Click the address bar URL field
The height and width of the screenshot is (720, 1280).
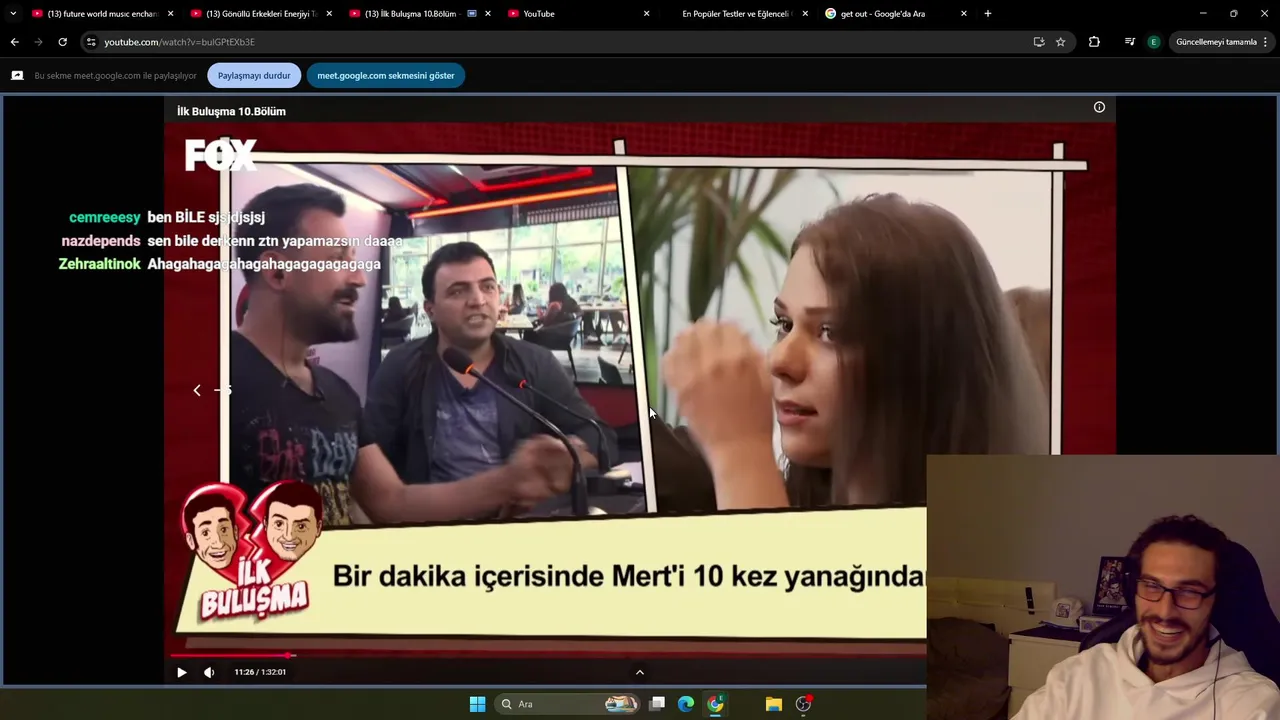pyautogui.click(x=560, y=42)
